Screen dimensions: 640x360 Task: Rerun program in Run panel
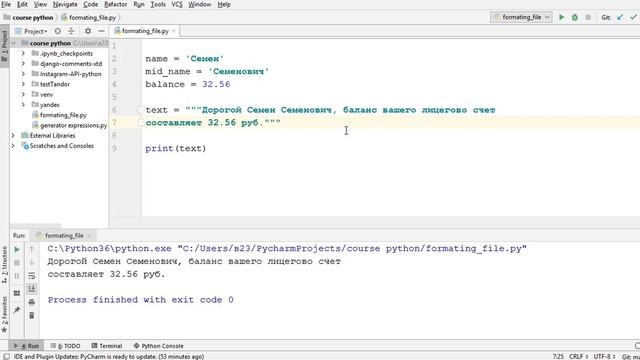(17, 249)
